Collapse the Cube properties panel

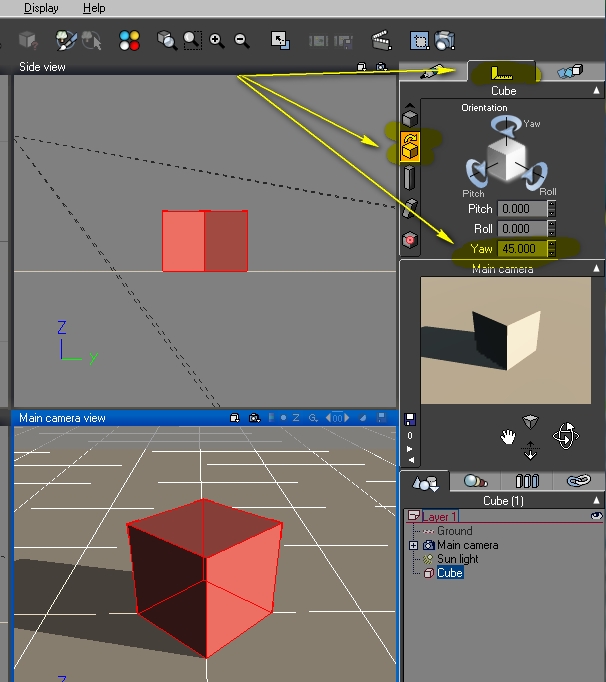[597, 90]
